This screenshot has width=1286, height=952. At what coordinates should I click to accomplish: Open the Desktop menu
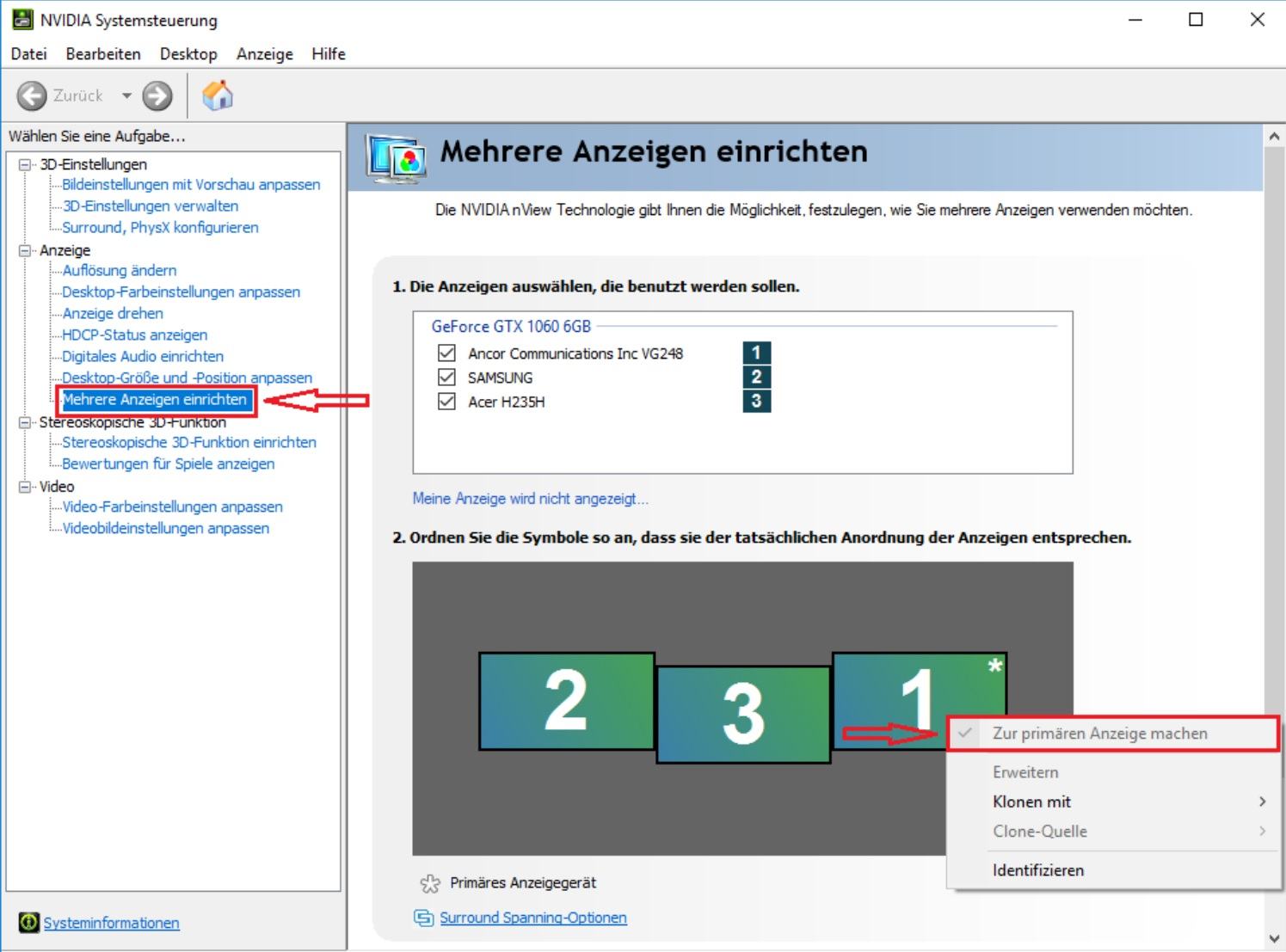(188, 53)
